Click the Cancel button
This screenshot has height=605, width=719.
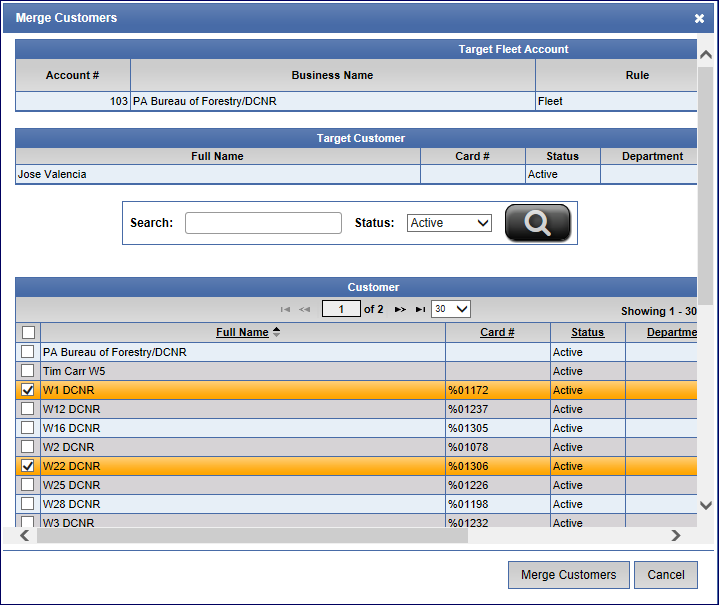point(665,575)
